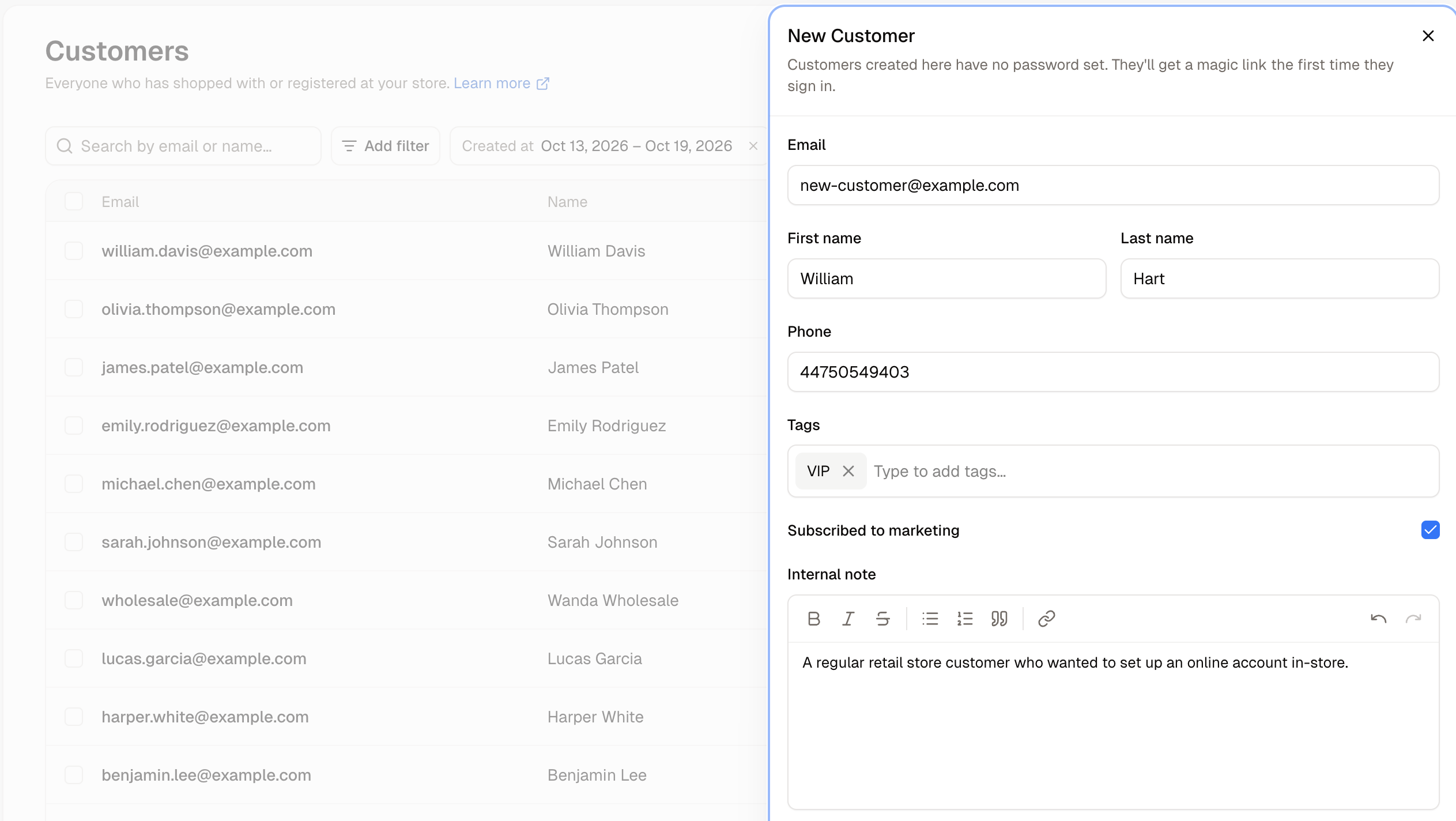This screenshot has width=1456, height=821.
Task: Click the external link icon beside Learn more
Action: [x=543, y=84]
